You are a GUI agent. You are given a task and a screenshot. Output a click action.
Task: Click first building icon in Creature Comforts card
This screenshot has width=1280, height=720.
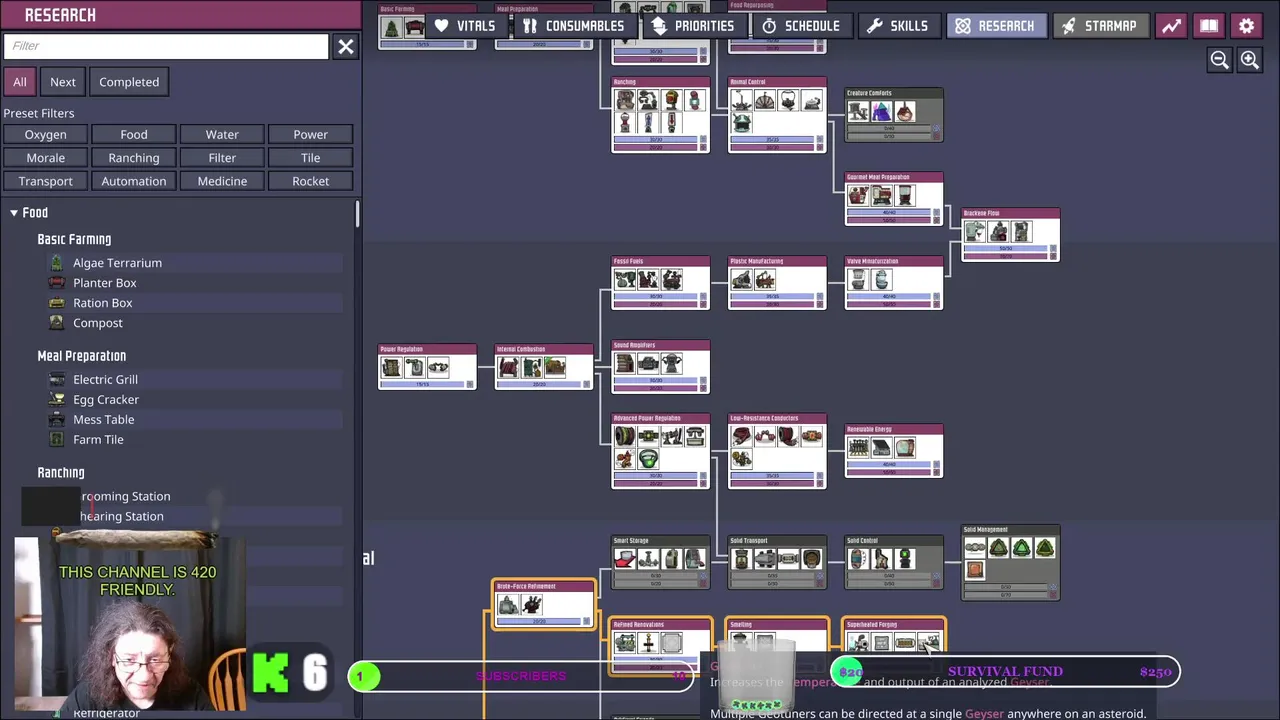click(x=858, y=111)
